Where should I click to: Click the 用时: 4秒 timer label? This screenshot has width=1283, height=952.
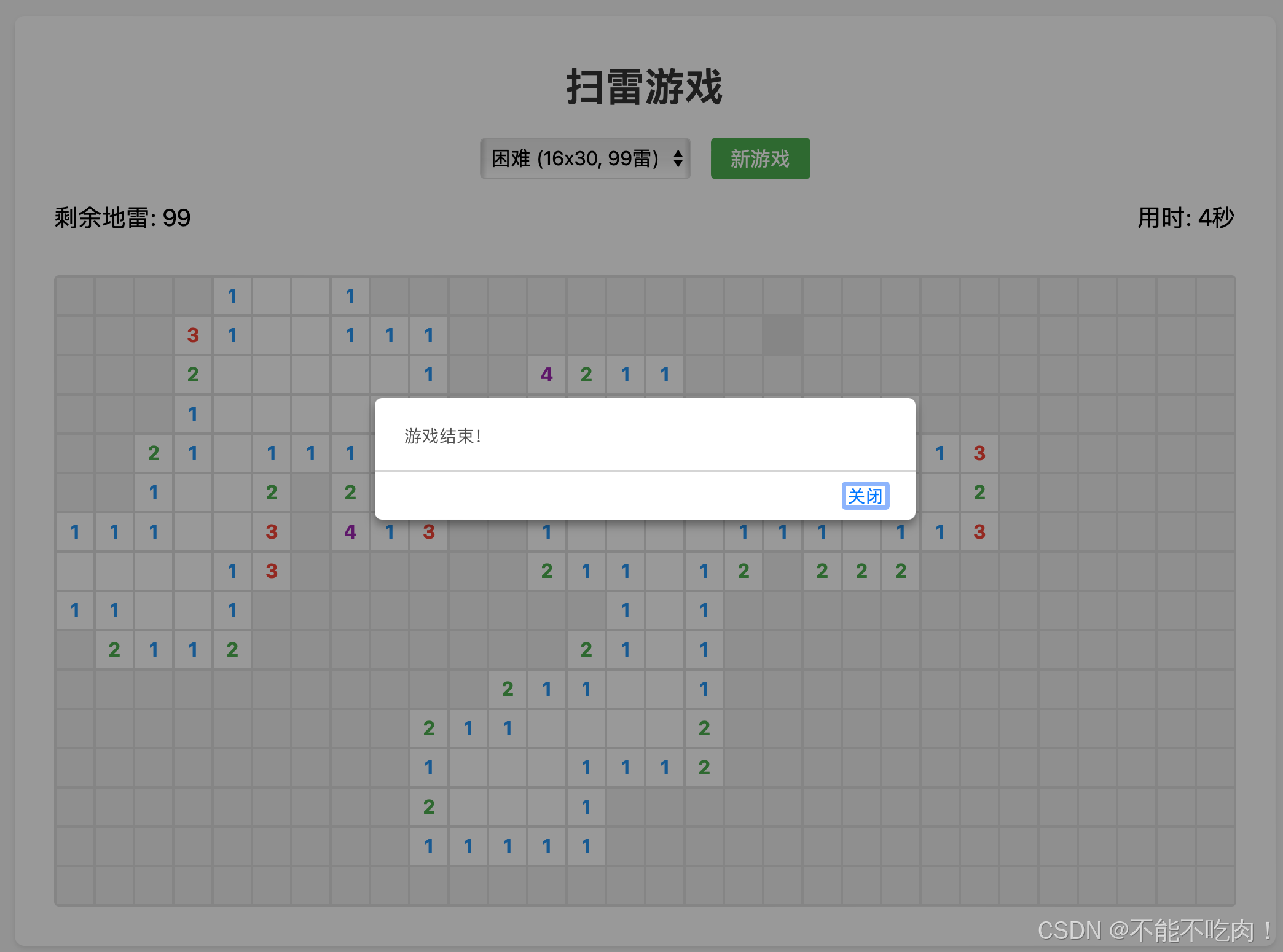pos(1185,218)
